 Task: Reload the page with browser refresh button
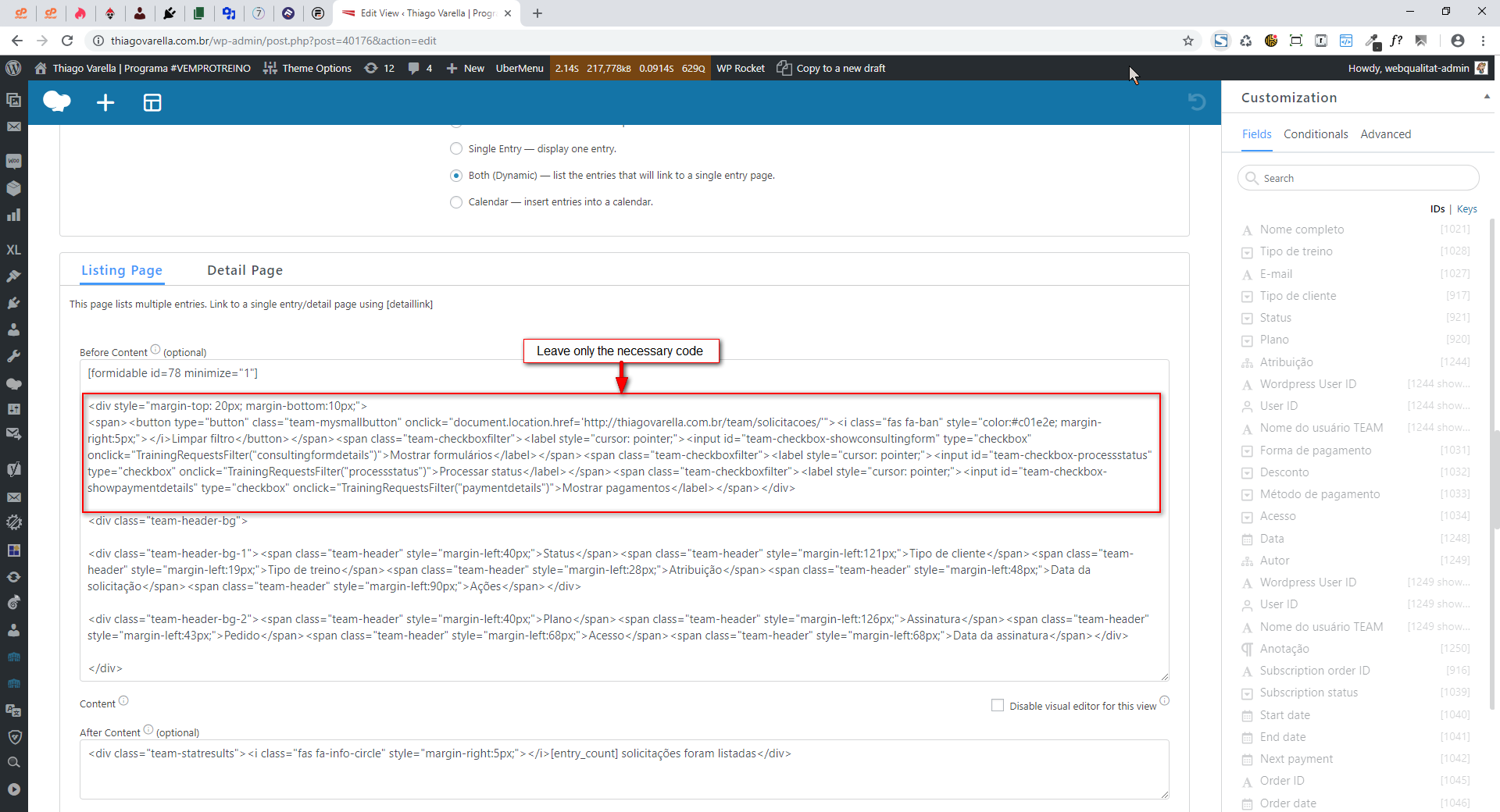(x=67, y=41)
